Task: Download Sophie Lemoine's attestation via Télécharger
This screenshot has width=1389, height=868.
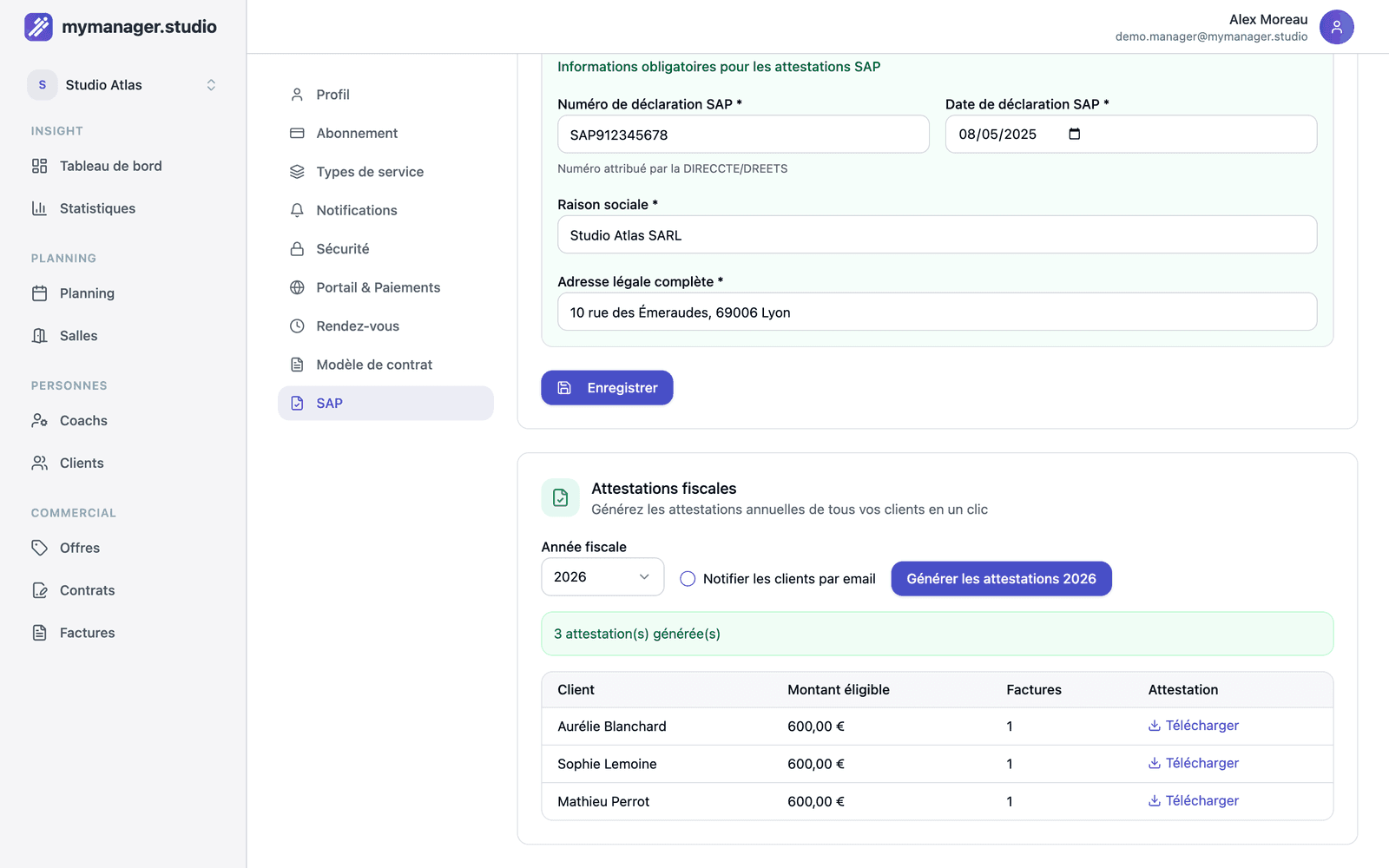Action: (1194, 763)
